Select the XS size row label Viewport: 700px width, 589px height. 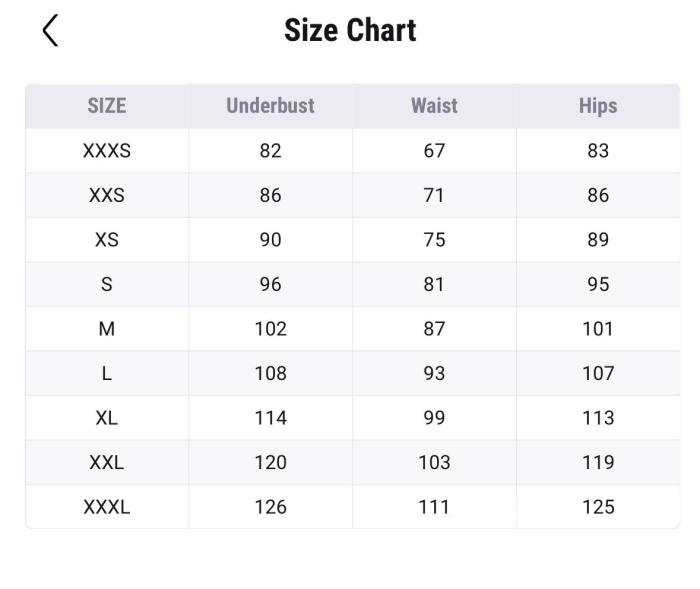(107, 240)
